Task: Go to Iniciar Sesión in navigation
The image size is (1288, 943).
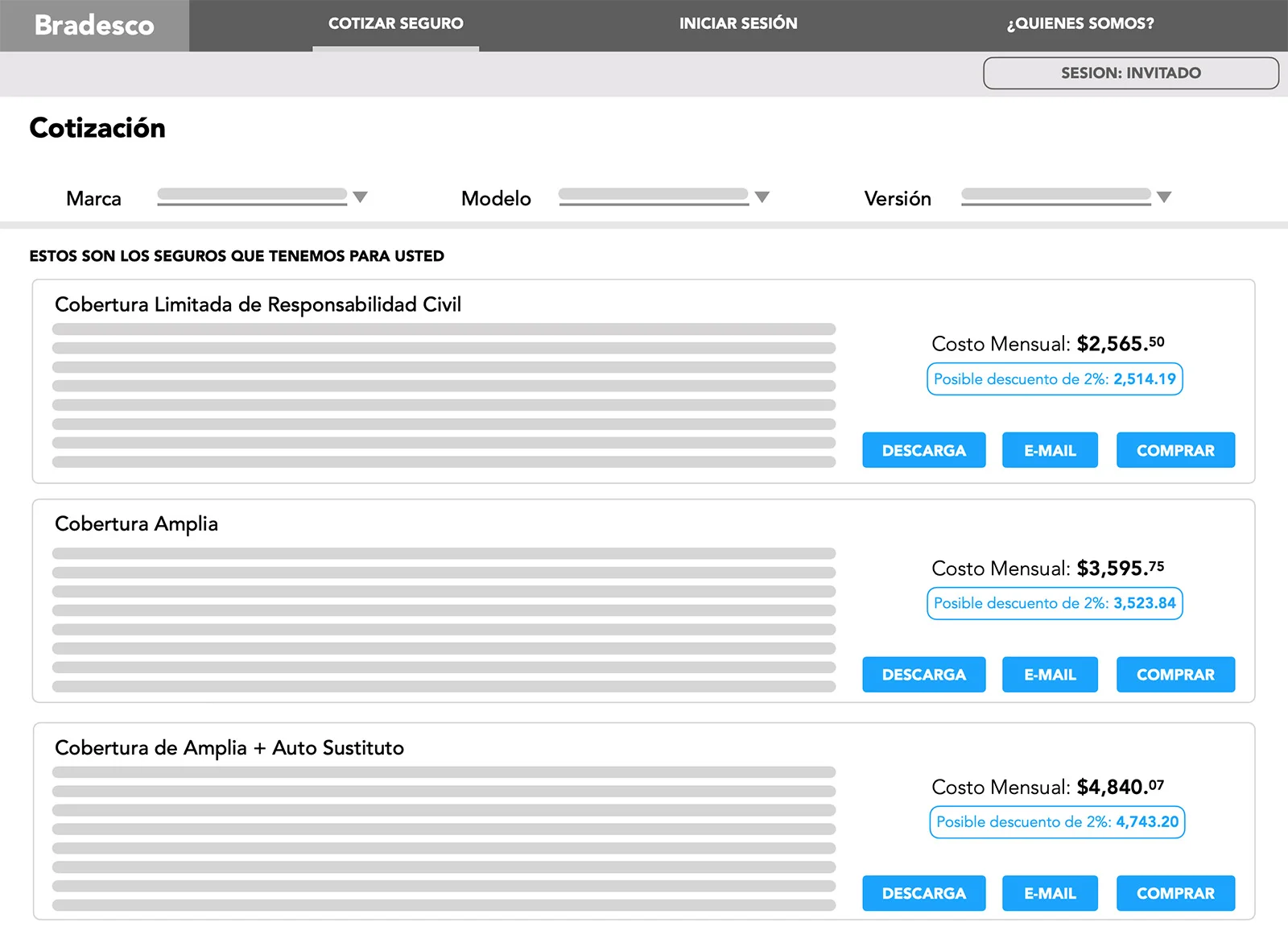Action: 738,24
